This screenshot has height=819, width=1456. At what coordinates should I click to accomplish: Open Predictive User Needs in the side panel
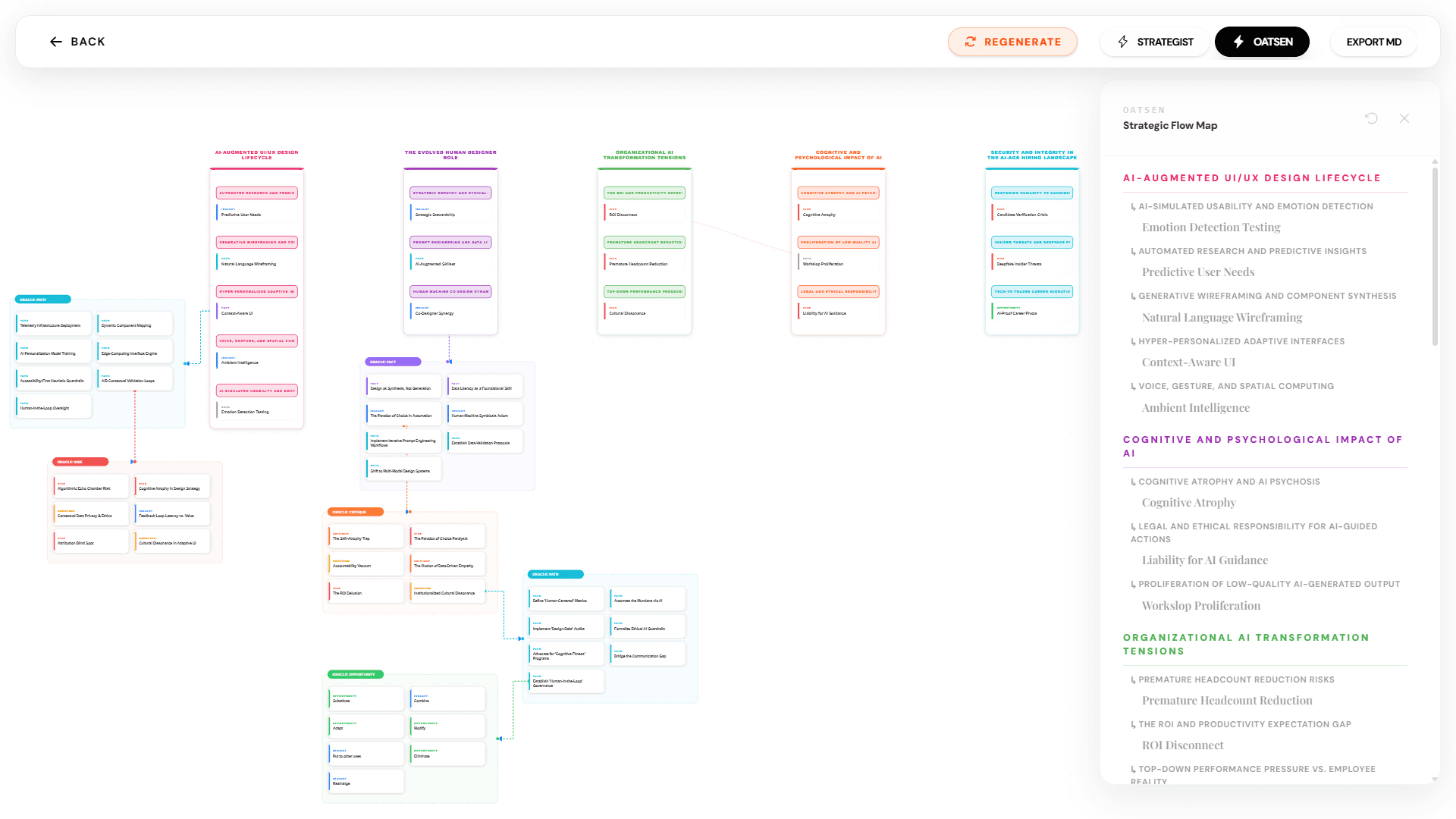1197,271
